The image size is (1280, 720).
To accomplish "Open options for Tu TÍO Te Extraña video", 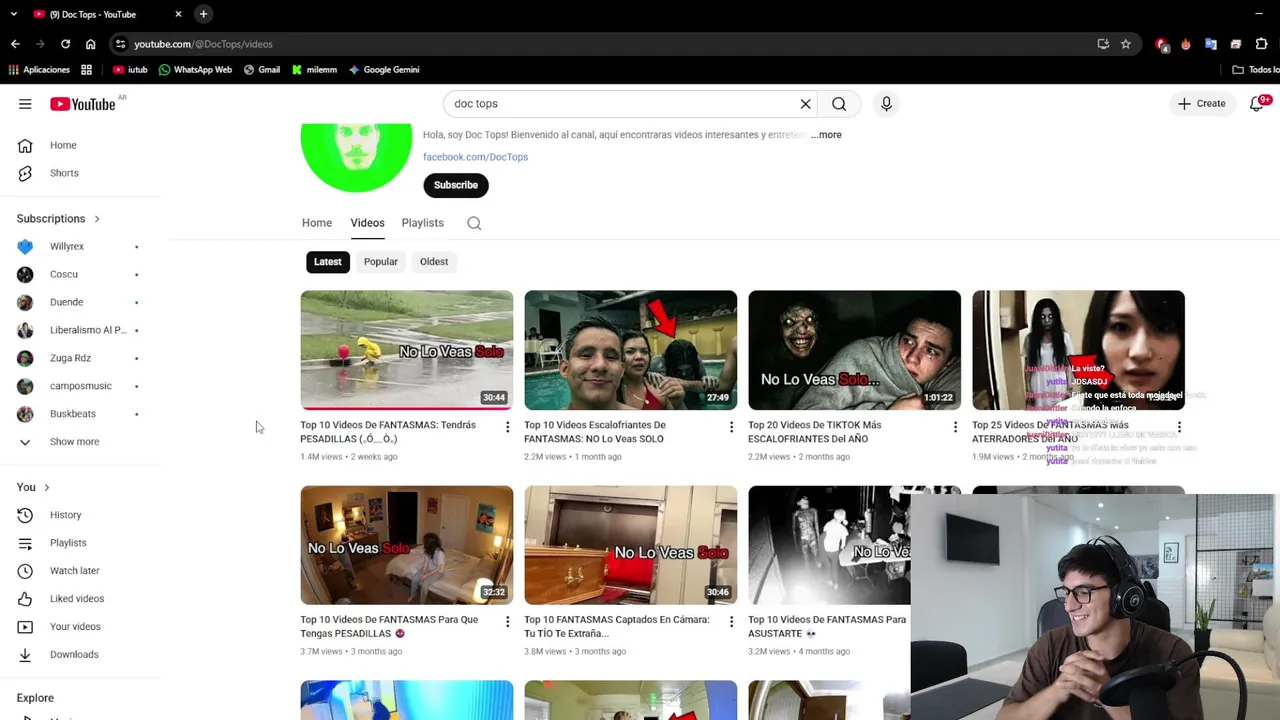I will coord(731,623).
